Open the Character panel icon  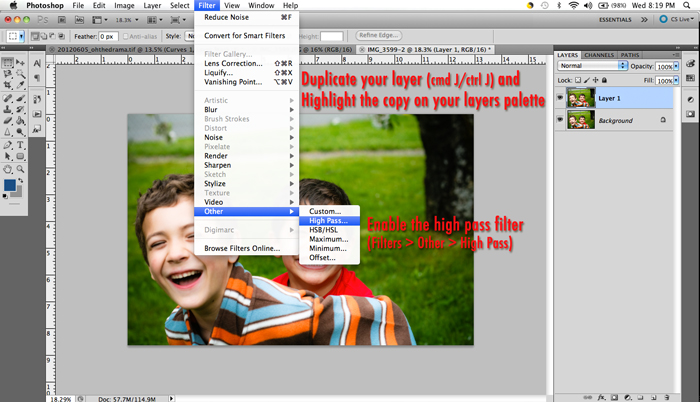tap(37, 63)
